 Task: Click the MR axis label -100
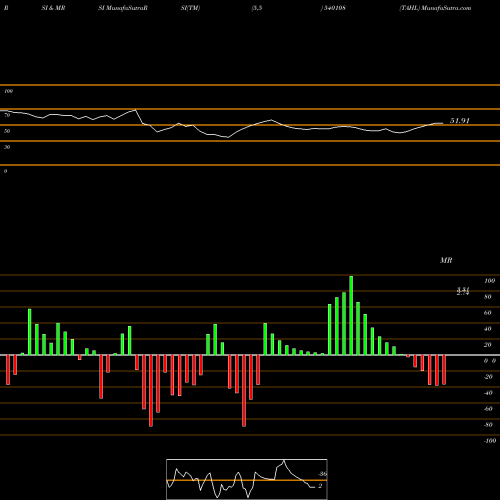coord(490,441)
